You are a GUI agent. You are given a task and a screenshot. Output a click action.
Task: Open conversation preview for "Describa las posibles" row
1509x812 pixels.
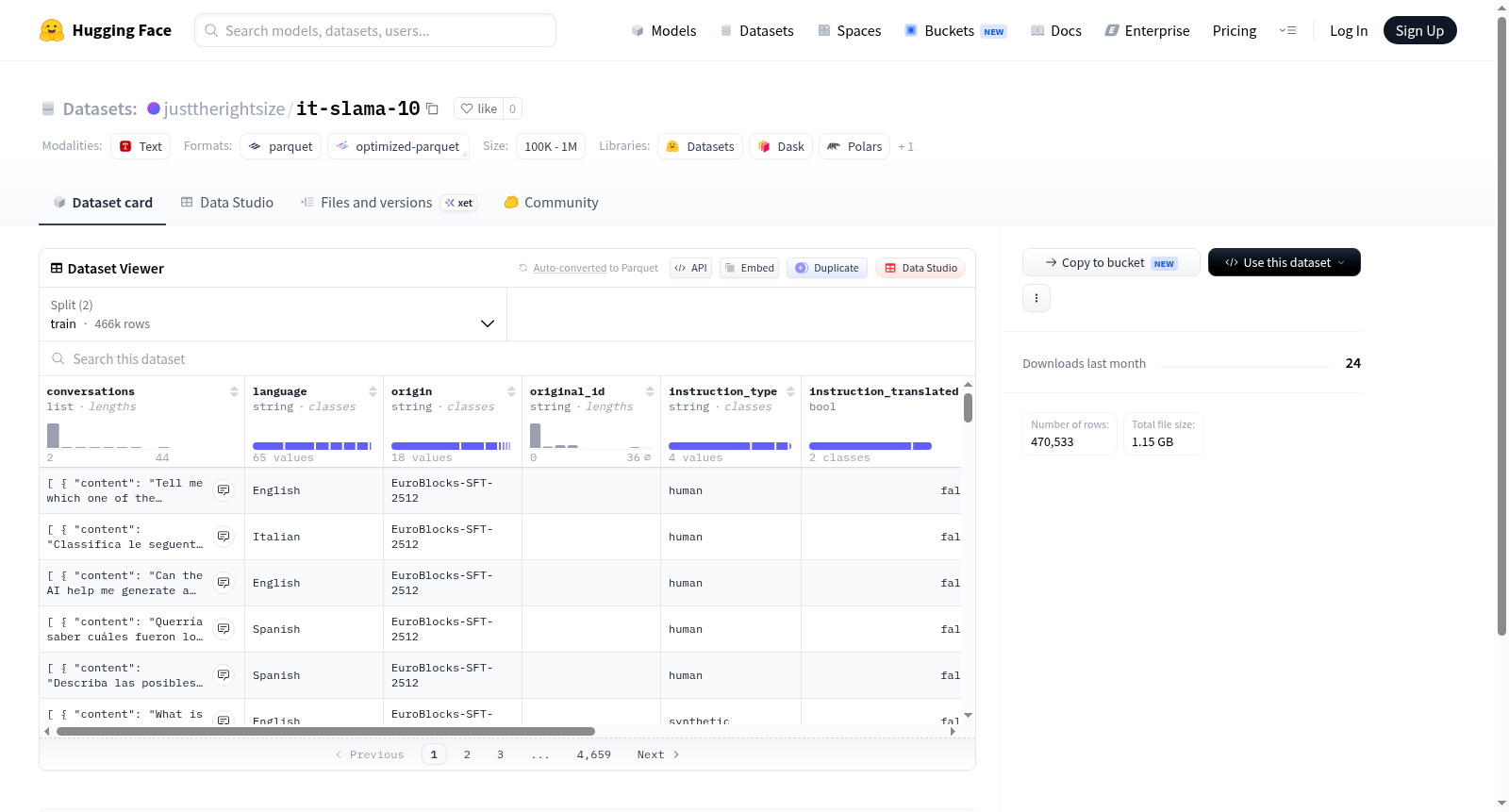(224, 675)
